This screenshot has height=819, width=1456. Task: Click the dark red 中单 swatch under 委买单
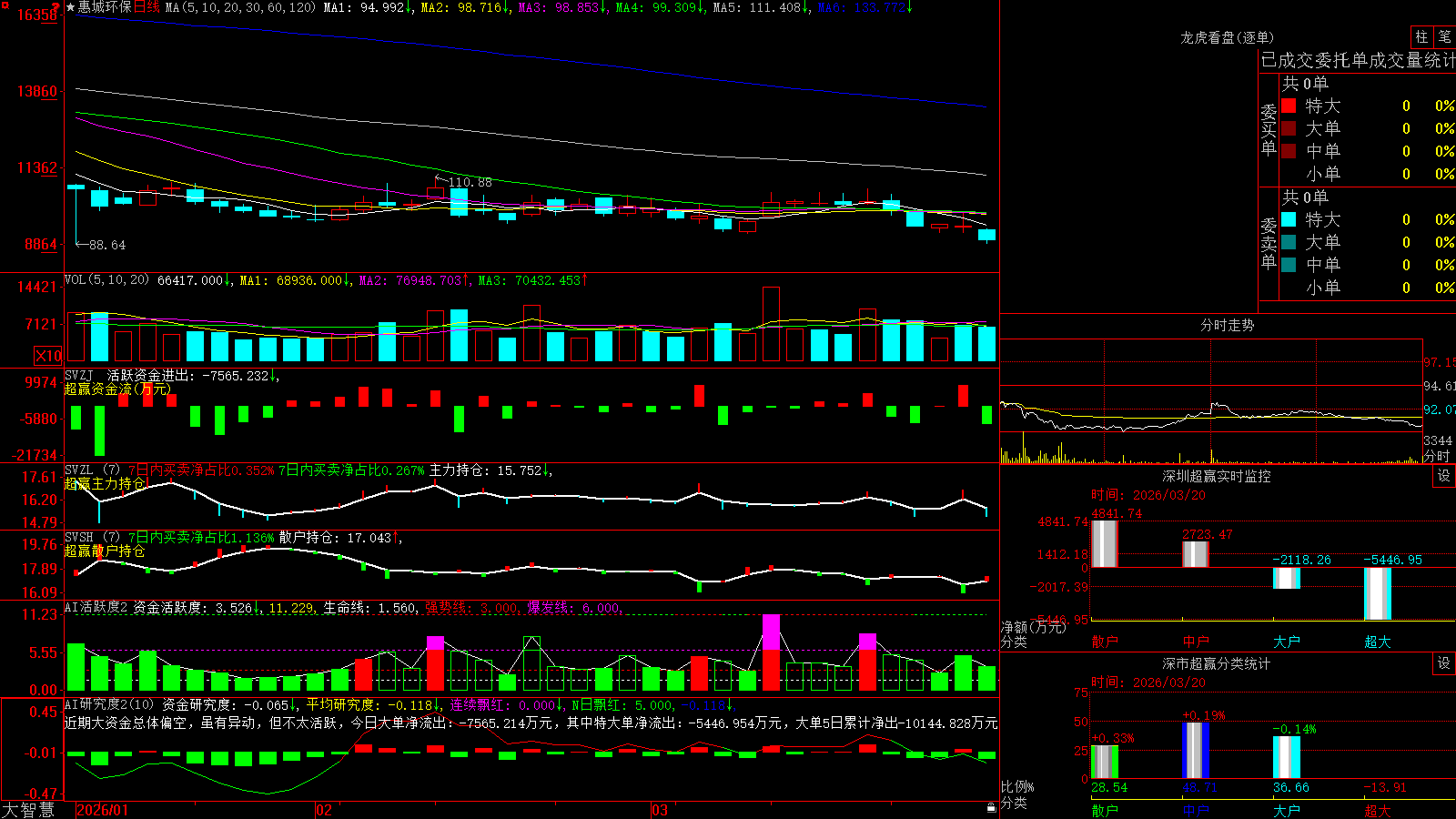tap(1289, 151)
